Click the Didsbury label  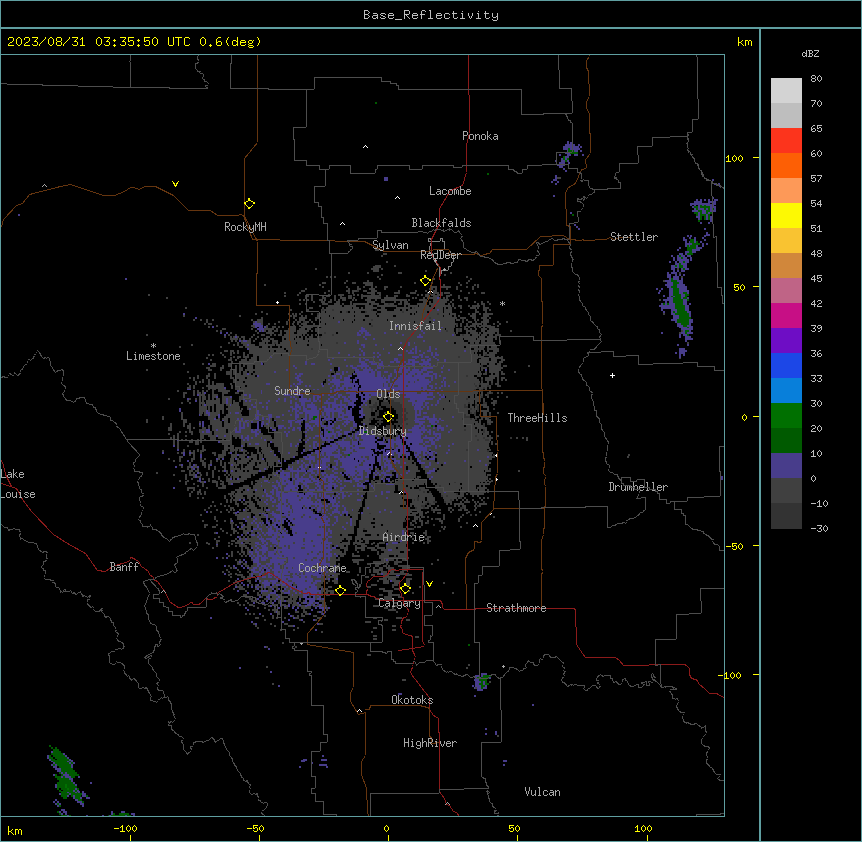point(383,431)
